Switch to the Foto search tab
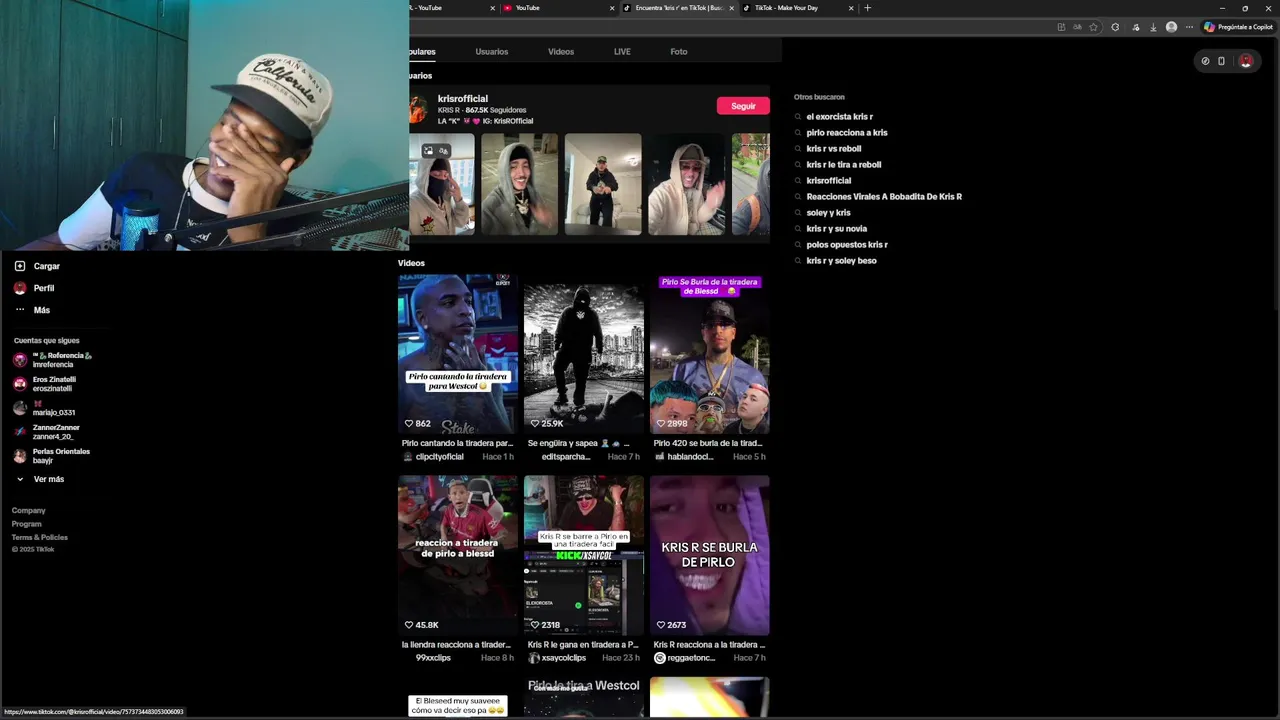The image size is (1280, 720). [x=679, y=52]
